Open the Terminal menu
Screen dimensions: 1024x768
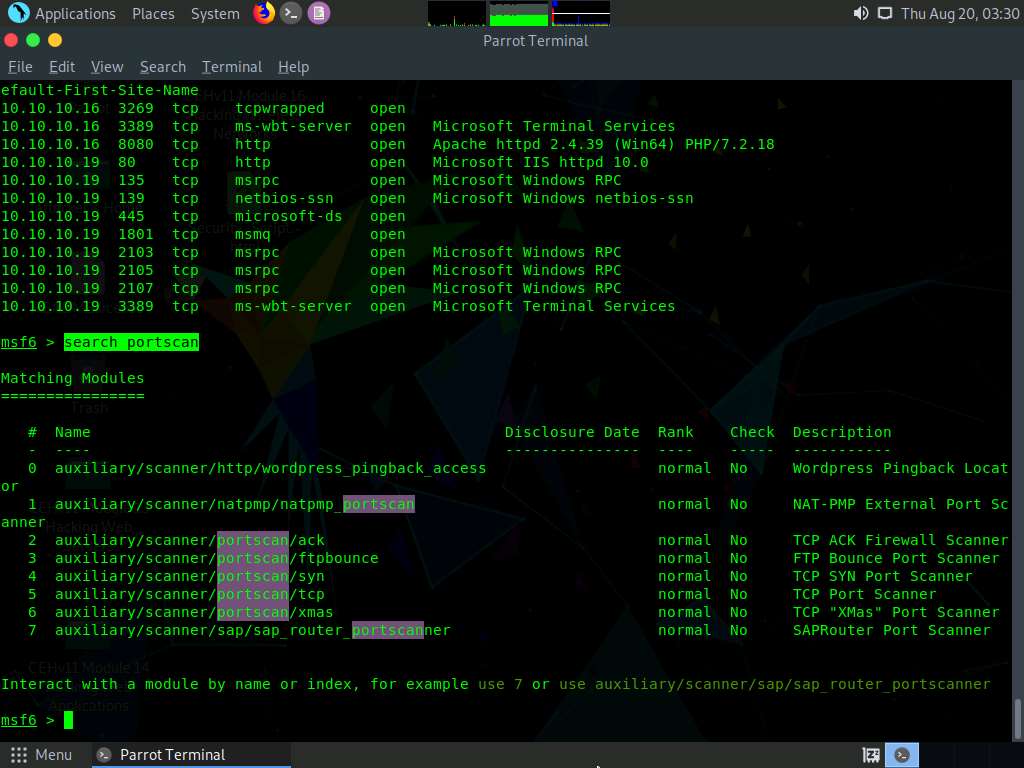[232, 67]
